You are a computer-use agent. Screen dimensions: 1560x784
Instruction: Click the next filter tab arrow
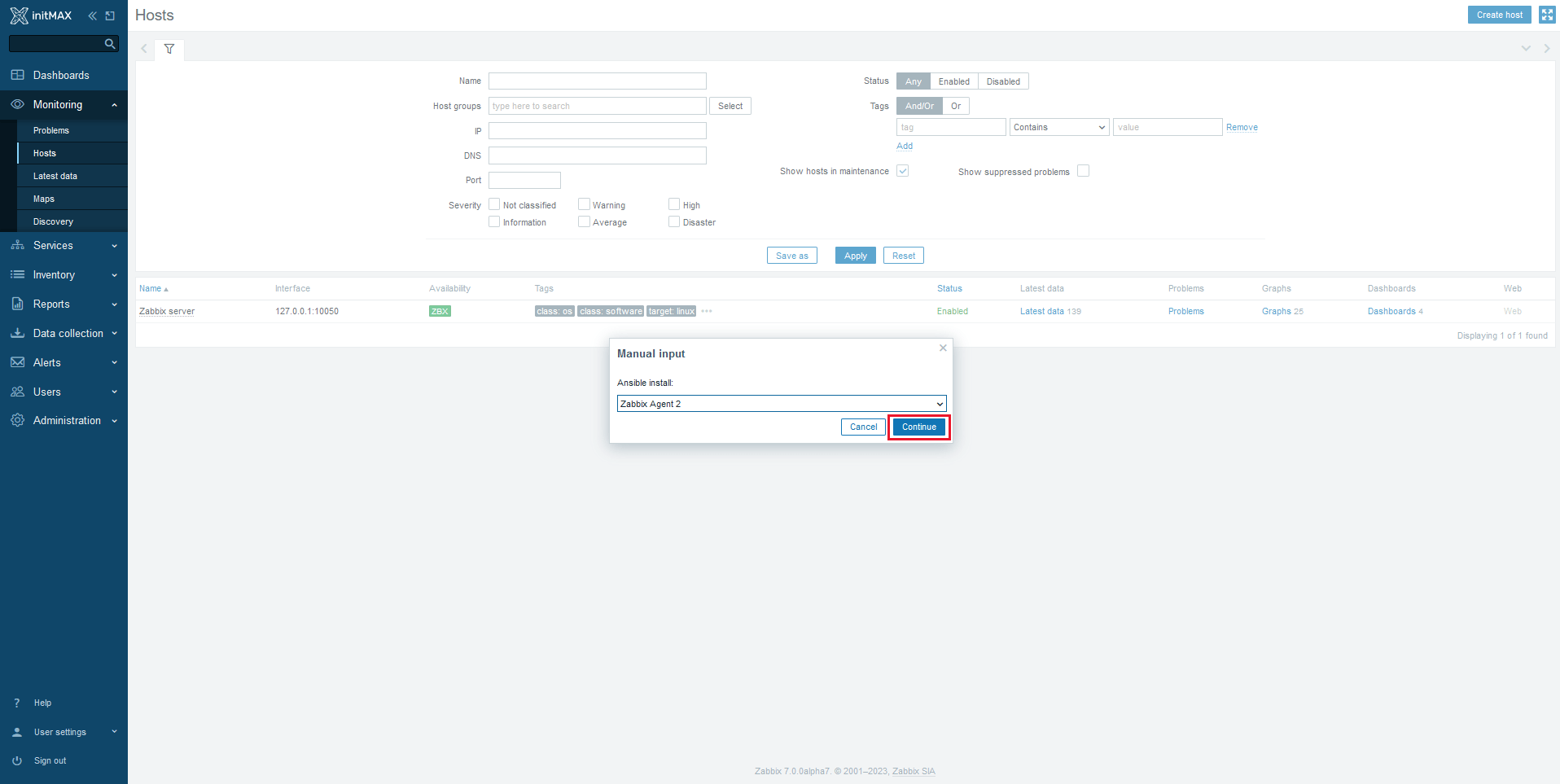point(1547,49)
